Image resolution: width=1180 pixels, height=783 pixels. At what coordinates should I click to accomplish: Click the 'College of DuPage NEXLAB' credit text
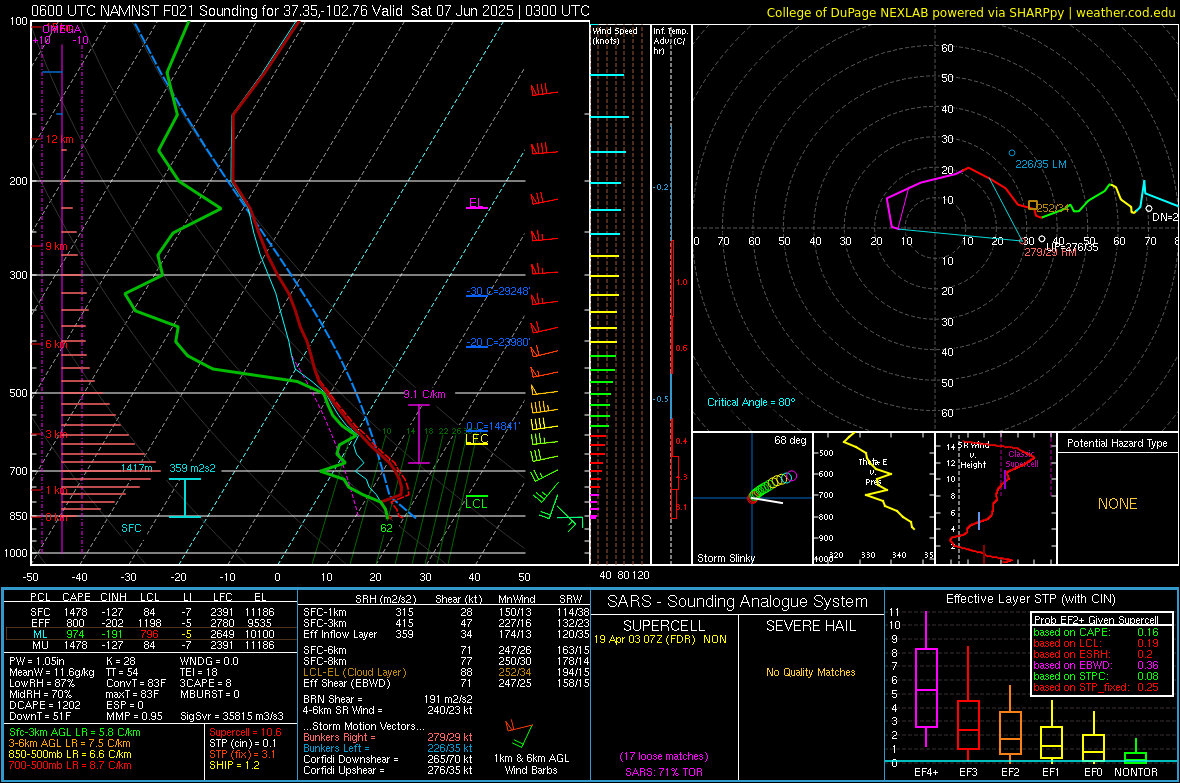tap(970, 12)
